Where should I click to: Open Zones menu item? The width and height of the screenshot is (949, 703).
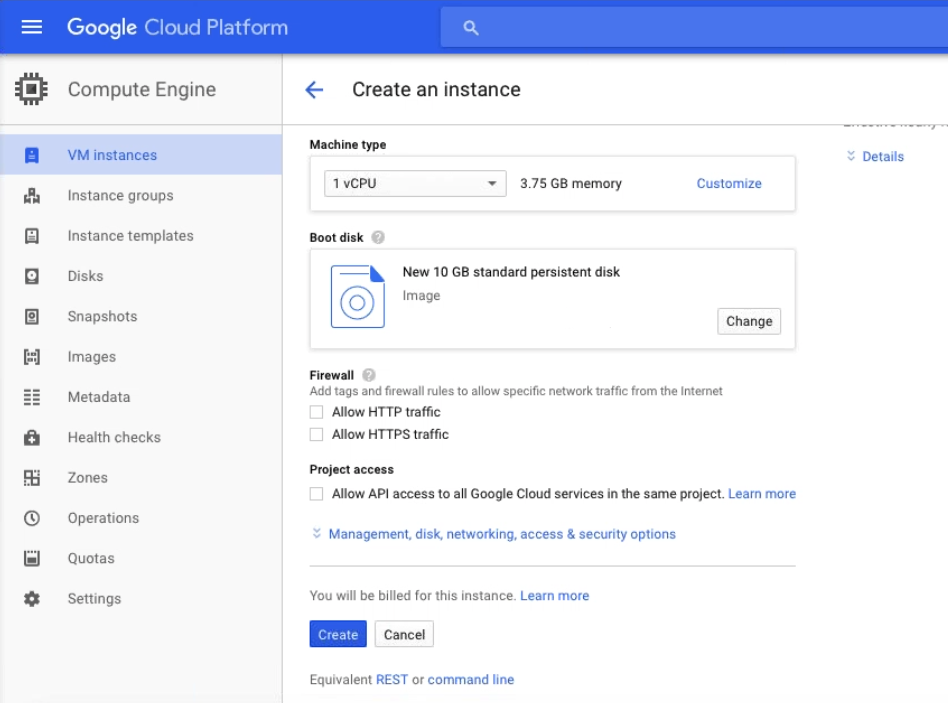(x=141, y=478)
